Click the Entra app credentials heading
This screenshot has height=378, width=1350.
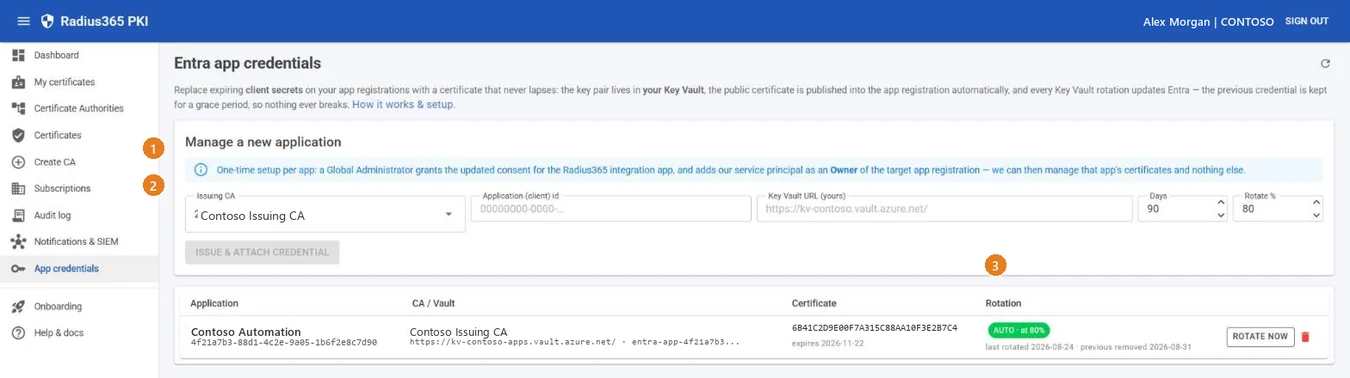pos(248,63)
